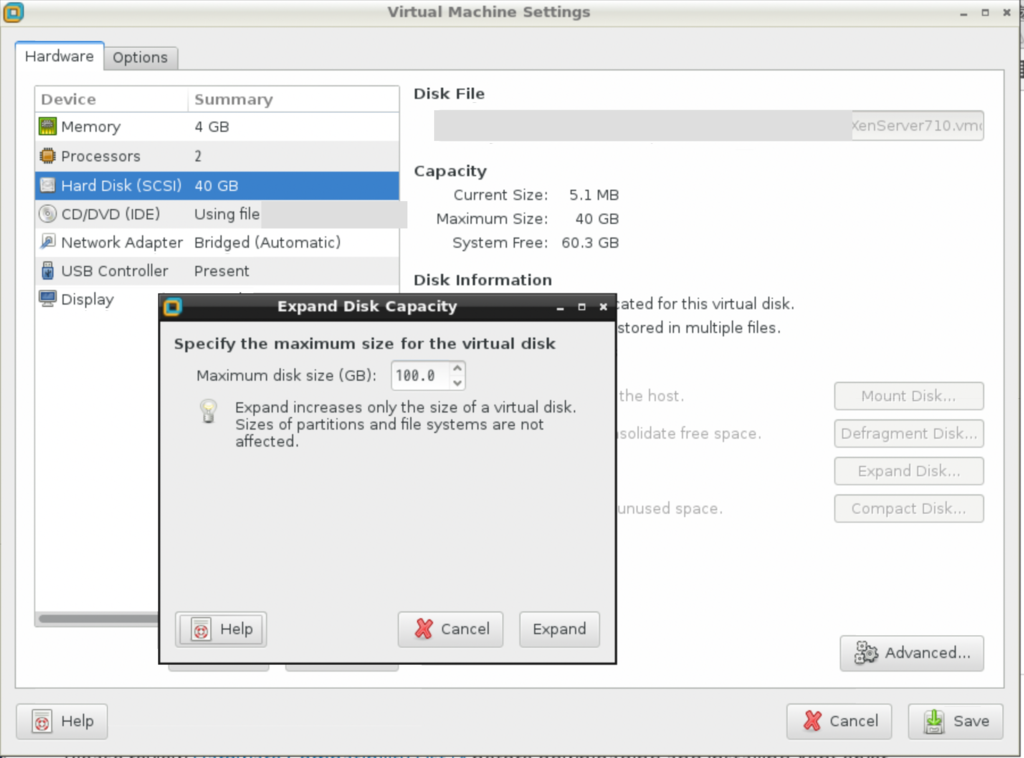Image resolution: width=1024 pixels, height=758 pixels.
Task: Close the Expand Disk Capacity dialog
Action: pyautogui.click(x=603, y=306)
